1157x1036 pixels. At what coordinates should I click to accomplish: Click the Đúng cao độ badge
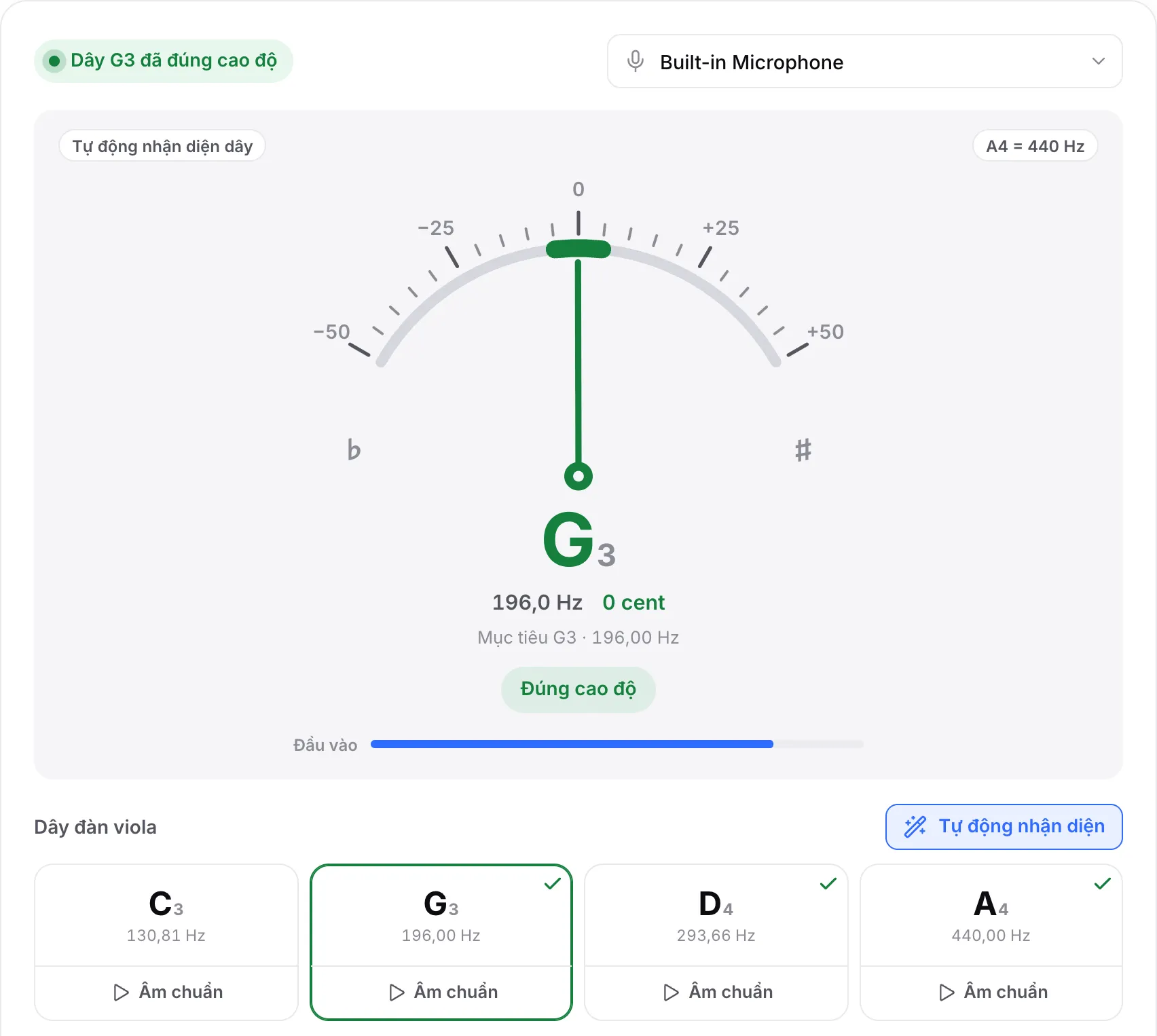point(578,689)
